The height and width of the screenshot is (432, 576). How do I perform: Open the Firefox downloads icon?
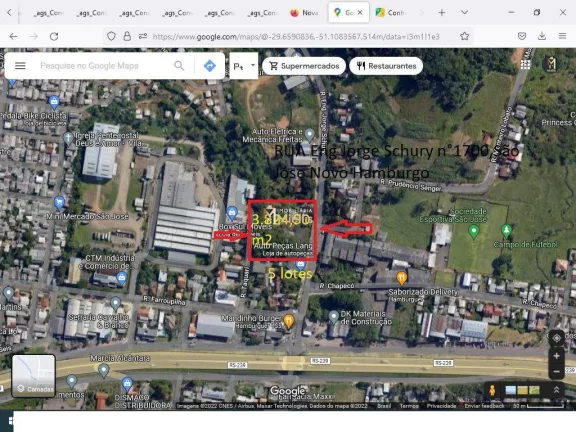(542, 36)
